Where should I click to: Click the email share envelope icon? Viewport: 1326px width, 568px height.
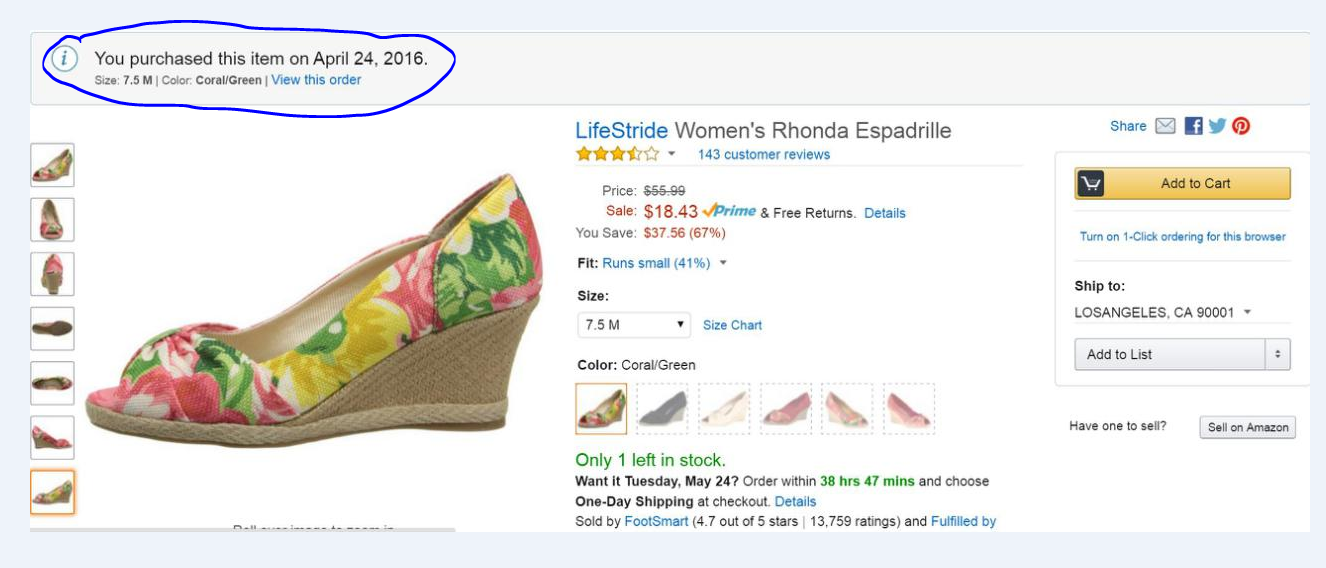1165,126
